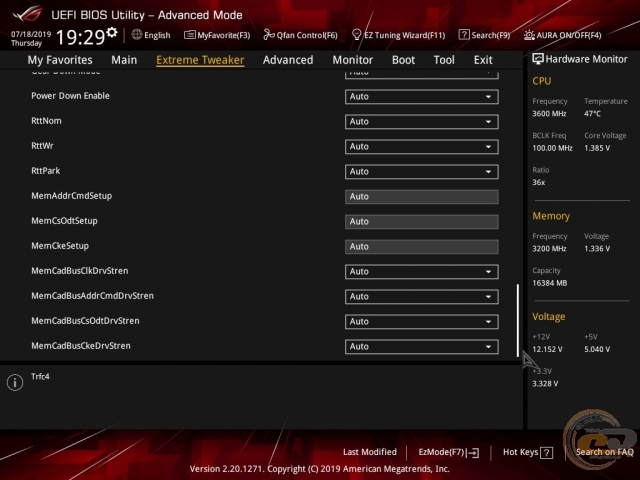Viewport: 640px width, 480px height.
Task: Switch to EzMode(F7)
Action: pyautogui.click(x=449, y=452)
